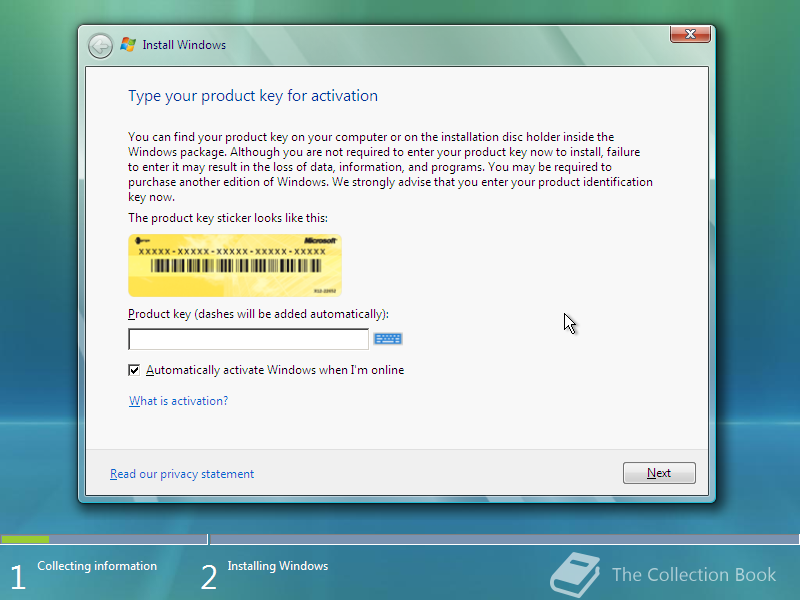Viewport: 800px width, 600px height.
Task: Click the 'Collecting information' step label
Action: [97, 566]
